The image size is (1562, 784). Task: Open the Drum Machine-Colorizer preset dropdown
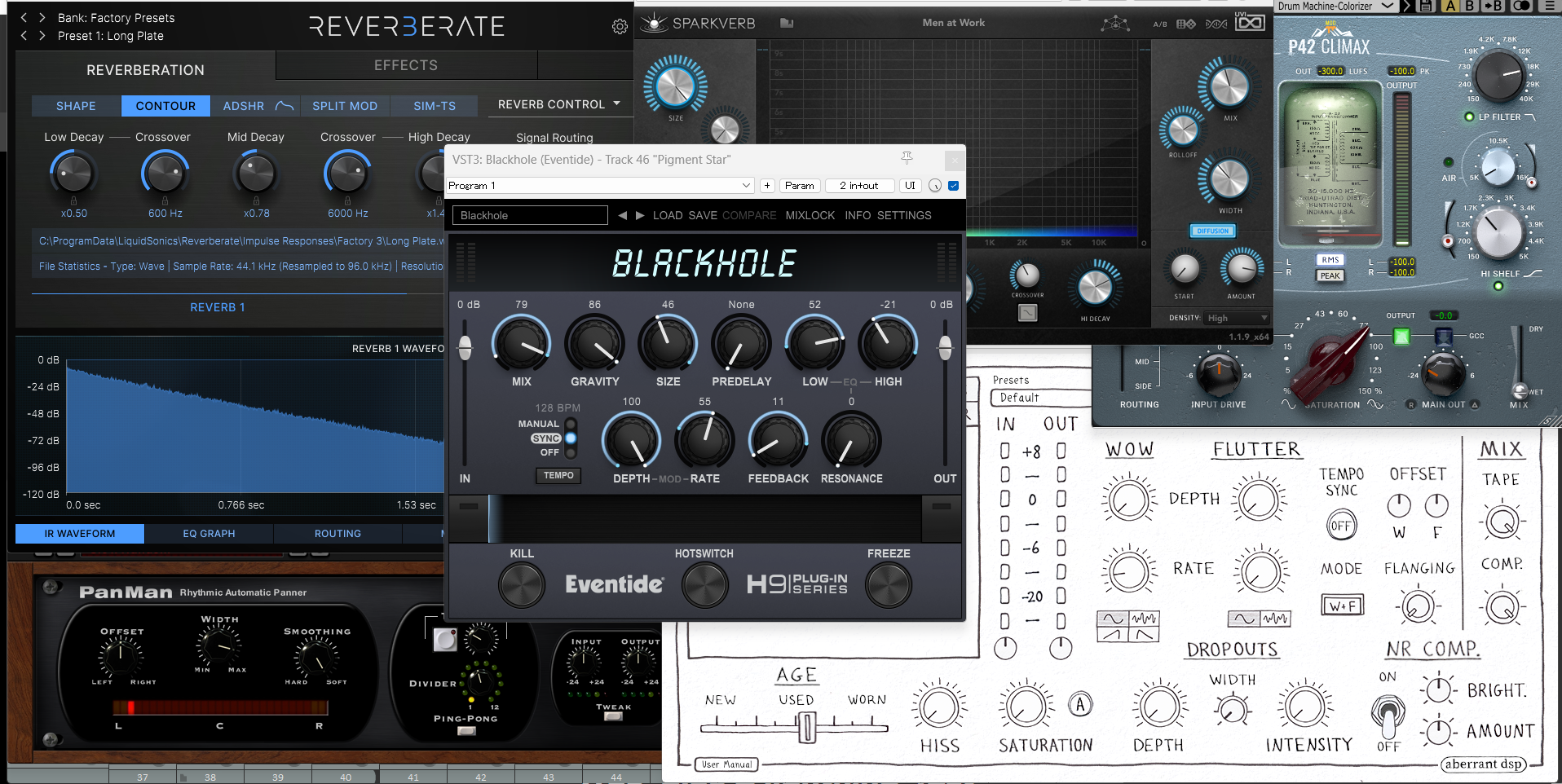1335,6
